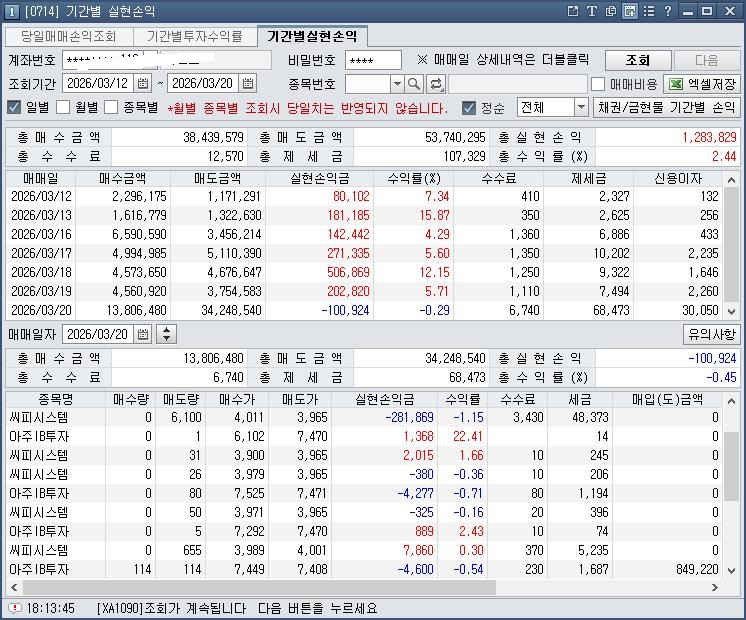Click the 엑셀저장 button

702,84
